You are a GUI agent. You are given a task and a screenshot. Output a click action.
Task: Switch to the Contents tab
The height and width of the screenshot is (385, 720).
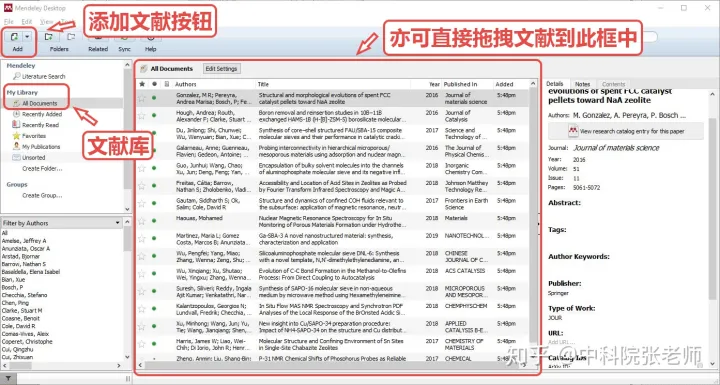click(613, 84)
